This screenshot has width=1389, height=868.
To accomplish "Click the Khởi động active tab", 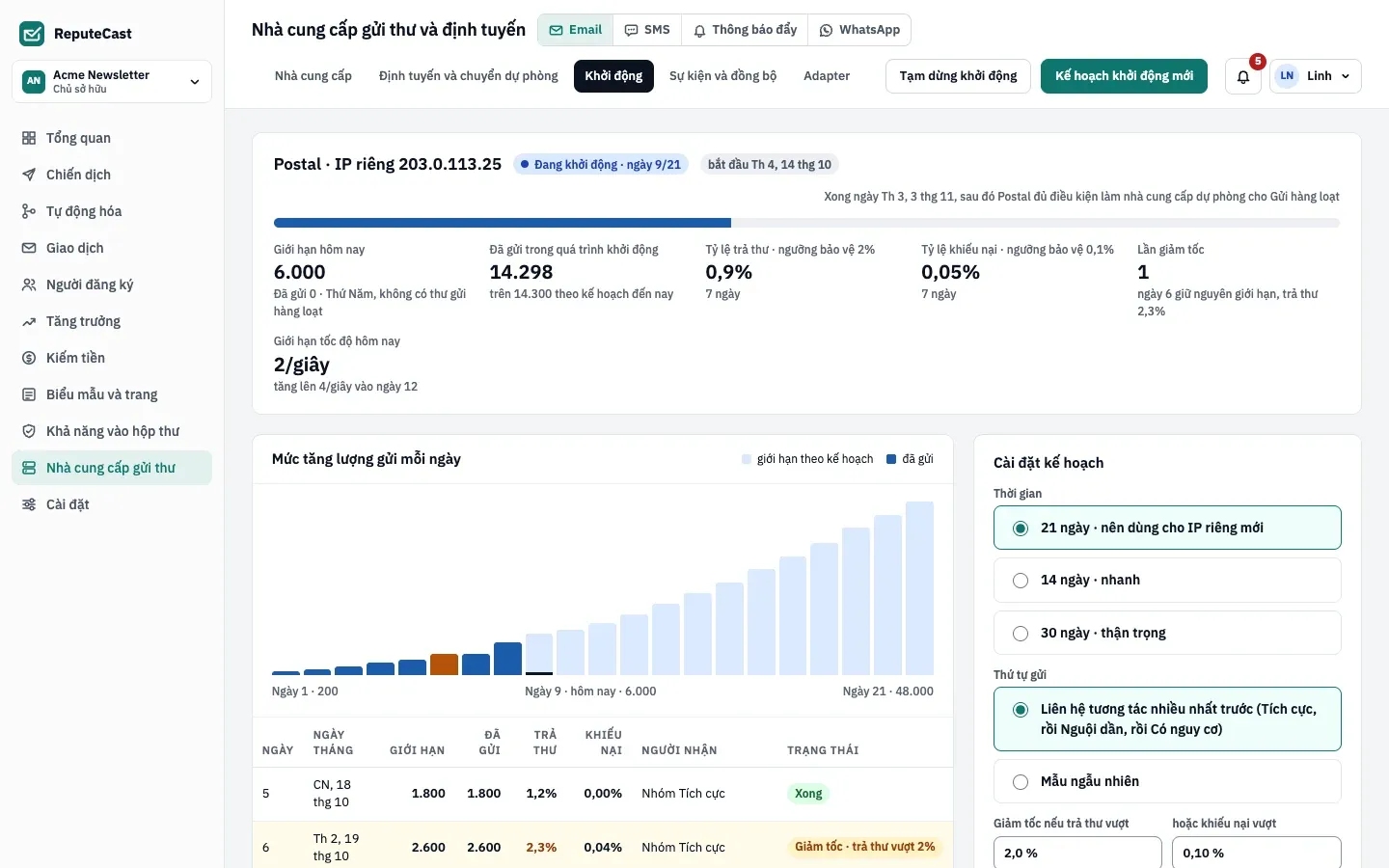I will pyautogui.click(x=613, y=76).
